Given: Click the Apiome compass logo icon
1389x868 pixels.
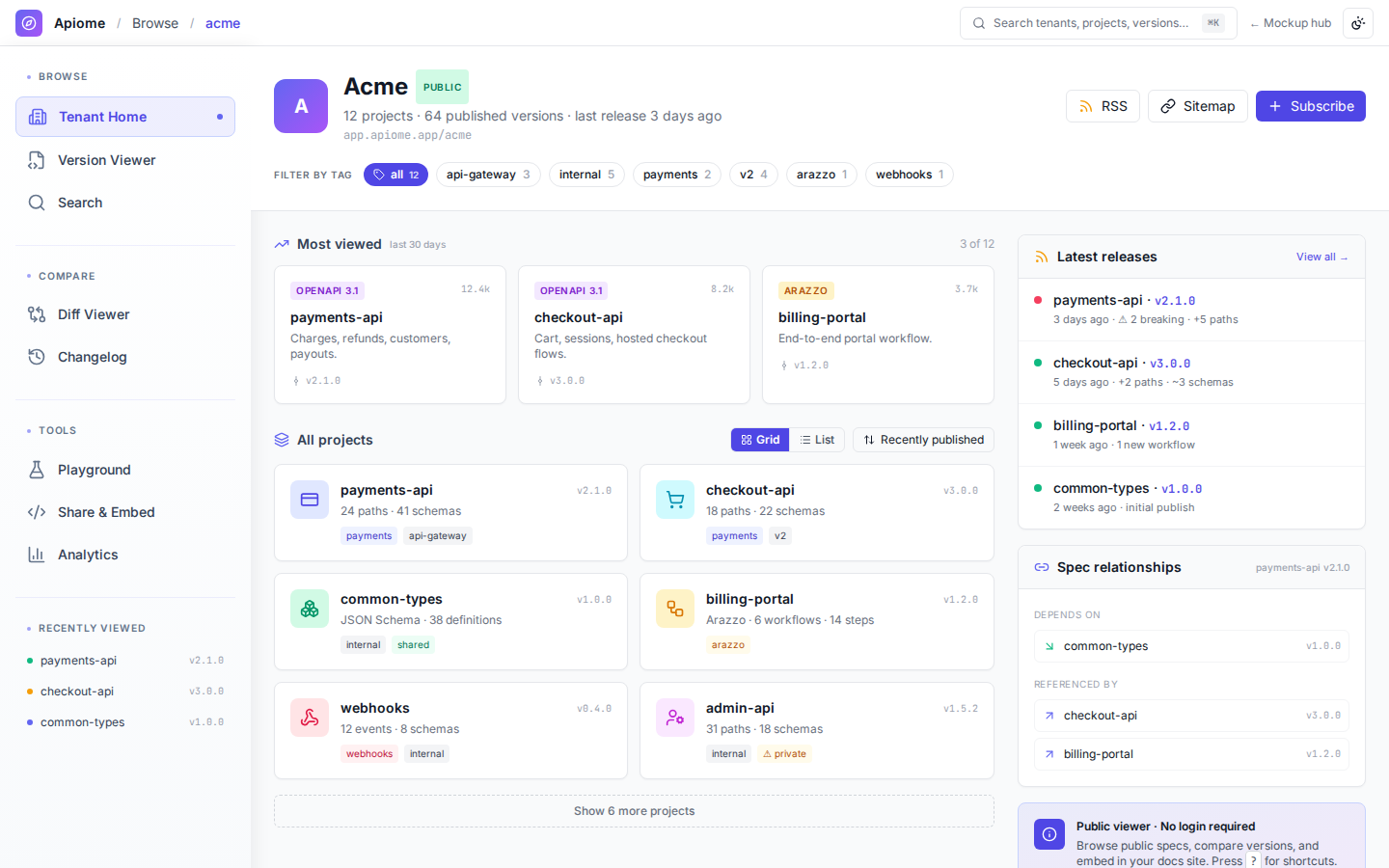Looking at the screenshot, I should pyautogui.click(x=29, y=23).
